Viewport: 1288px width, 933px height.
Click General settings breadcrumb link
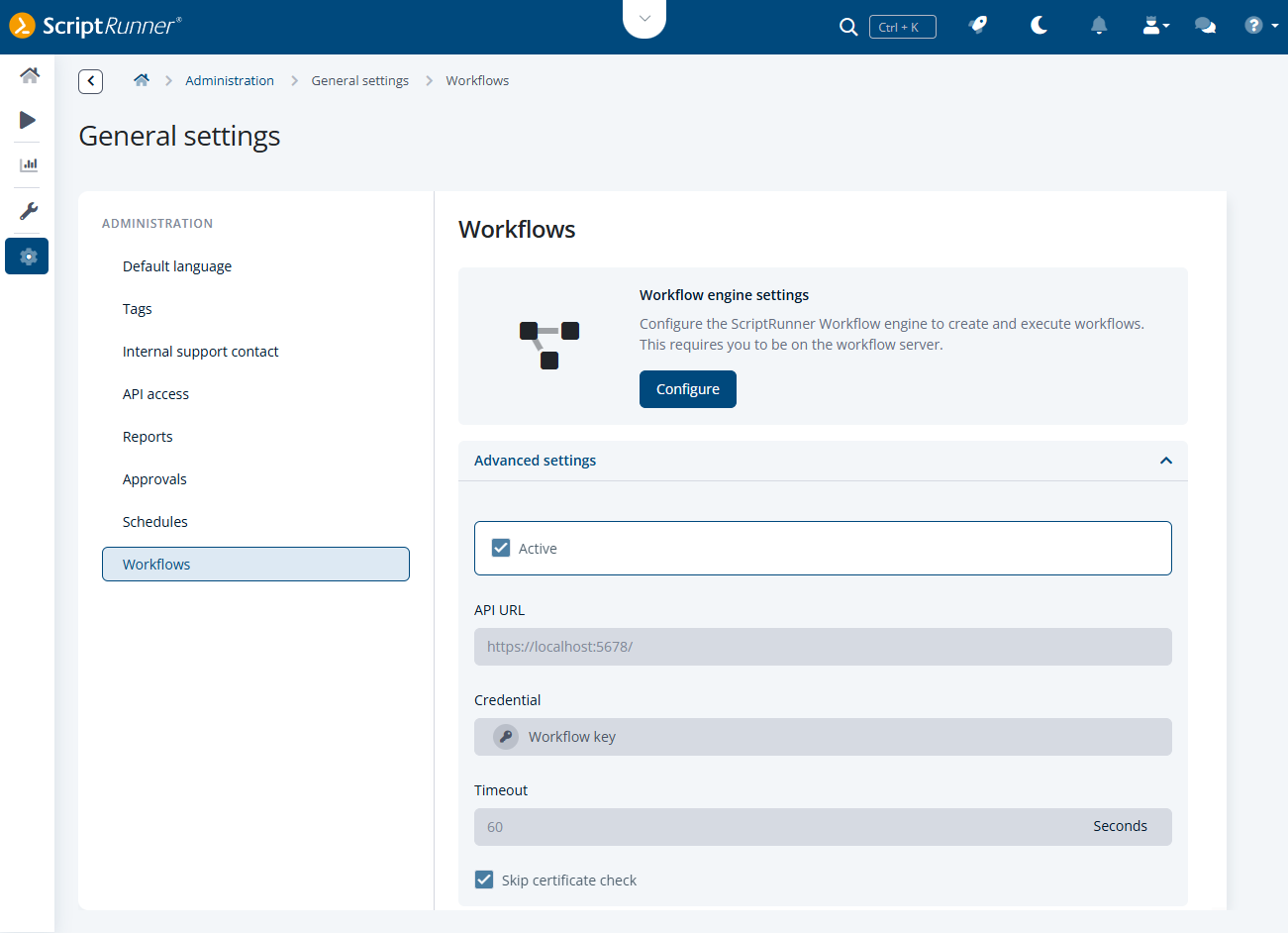click(x=360, y=81)
